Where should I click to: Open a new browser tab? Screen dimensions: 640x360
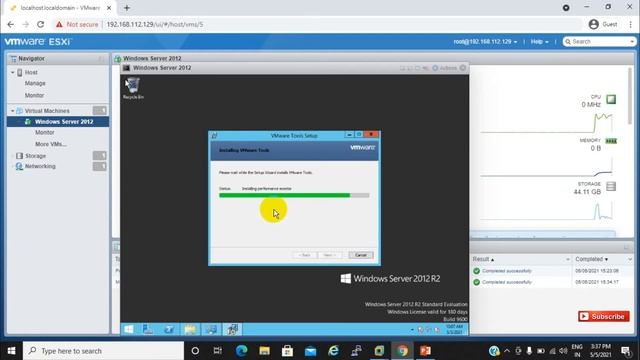[127, 8]
